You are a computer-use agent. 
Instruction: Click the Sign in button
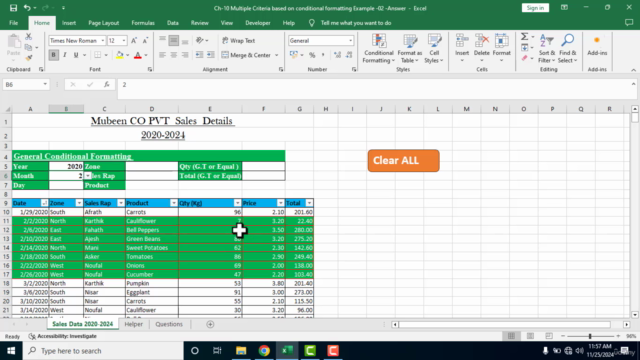(x=535, y=8)
